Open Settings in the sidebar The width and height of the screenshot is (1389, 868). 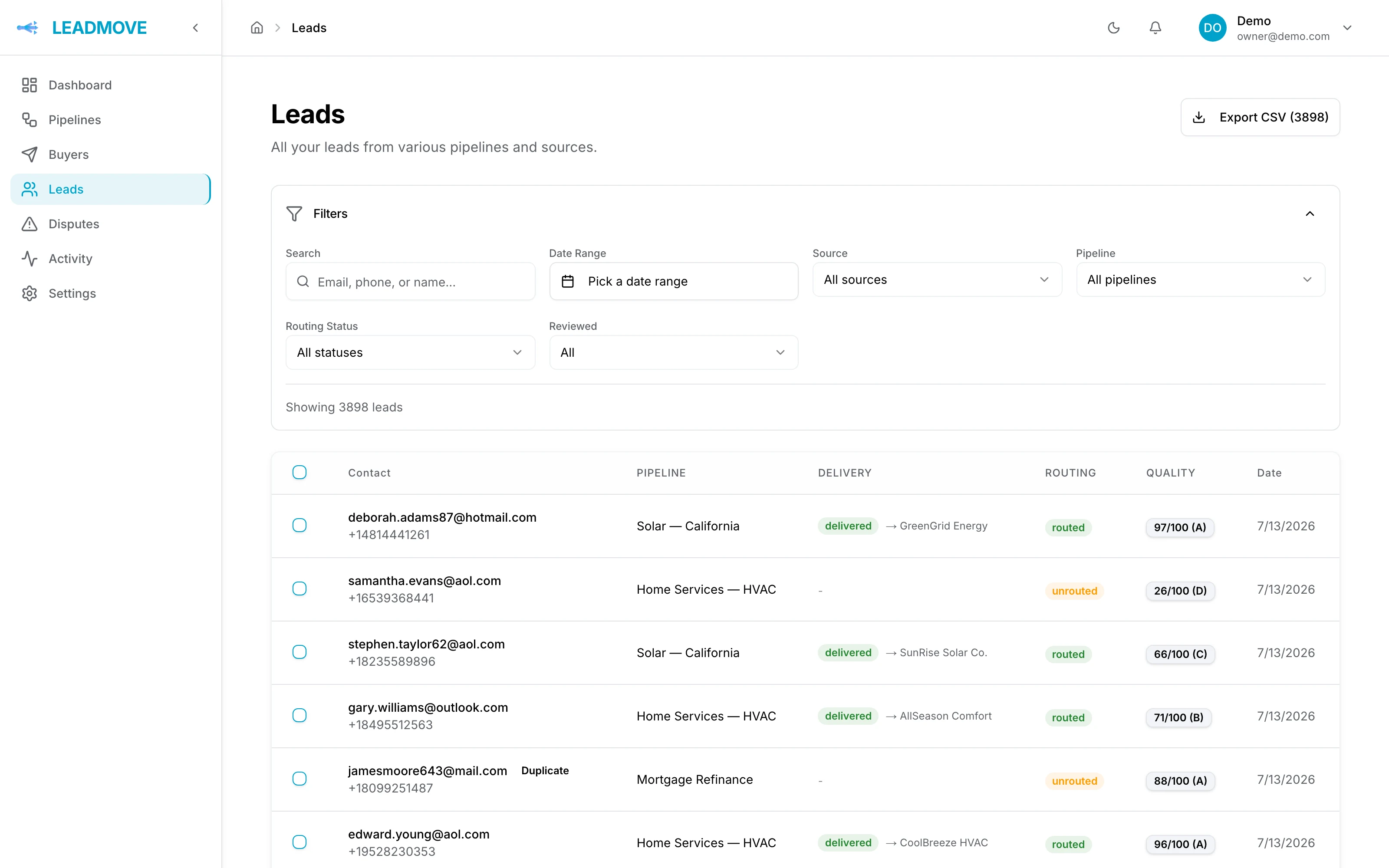[x=111, y=293]
